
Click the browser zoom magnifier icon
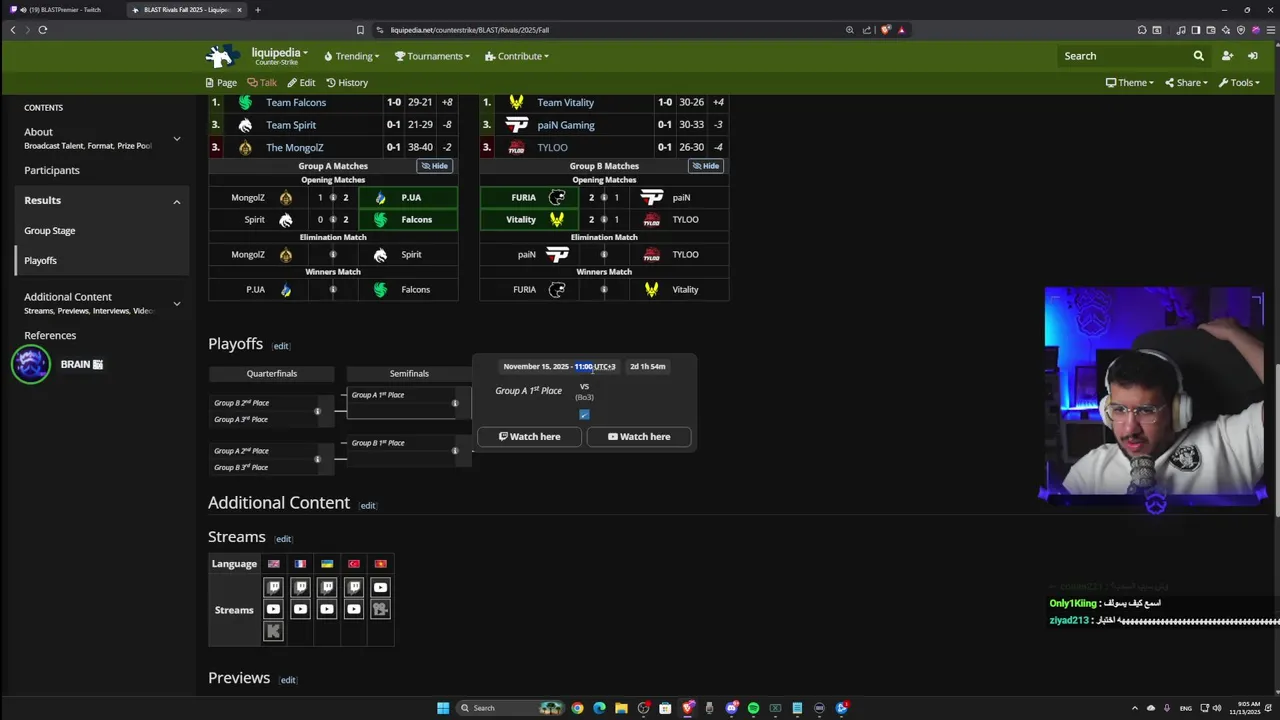[850, 30]
